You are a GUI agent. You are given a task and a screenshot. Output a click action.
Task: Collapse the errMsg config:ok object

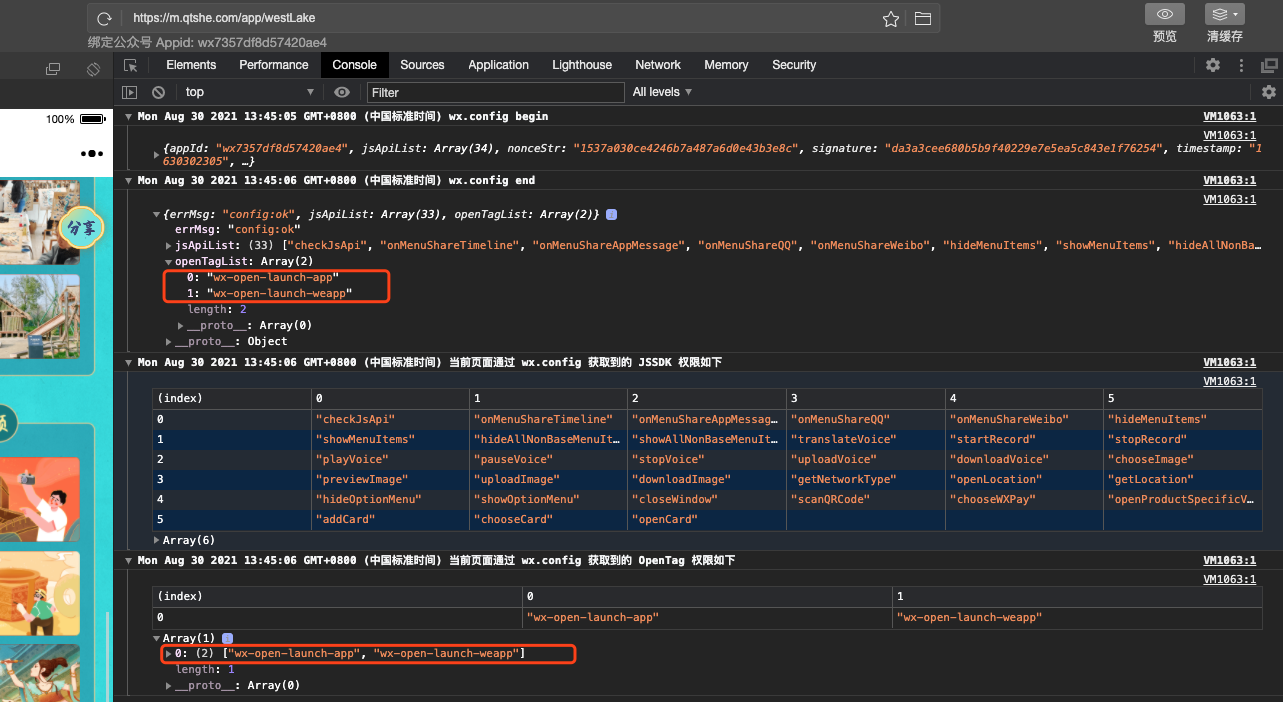click(156, 215)
